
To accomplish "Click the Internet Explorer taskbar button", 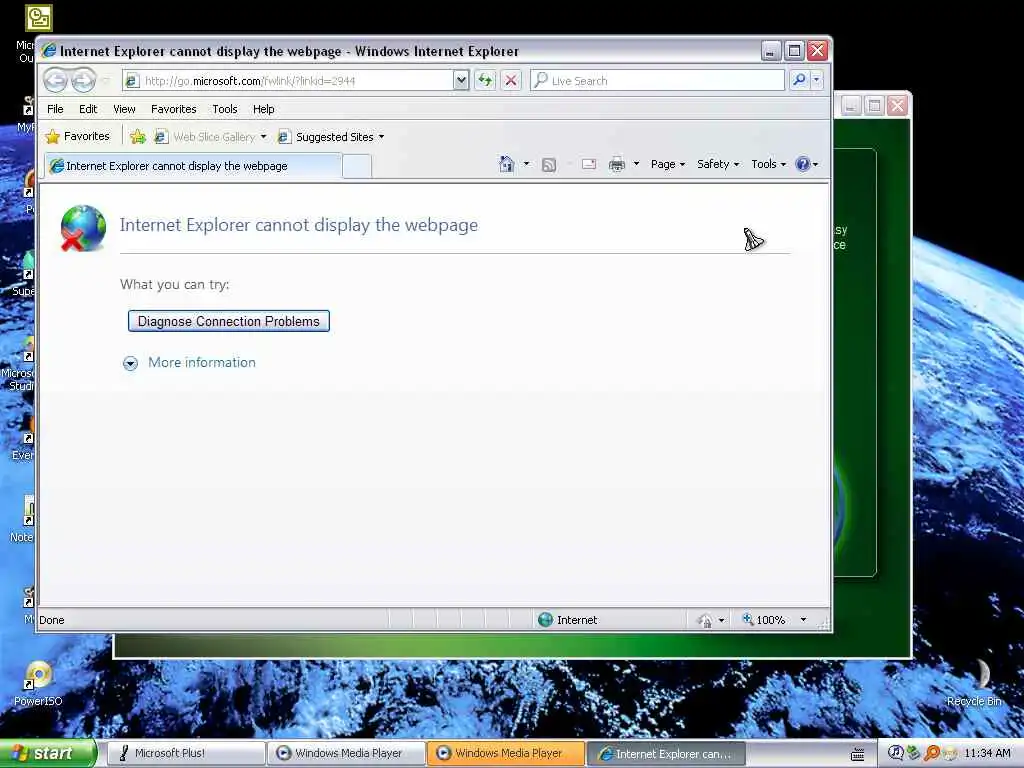I will (666, 754).
